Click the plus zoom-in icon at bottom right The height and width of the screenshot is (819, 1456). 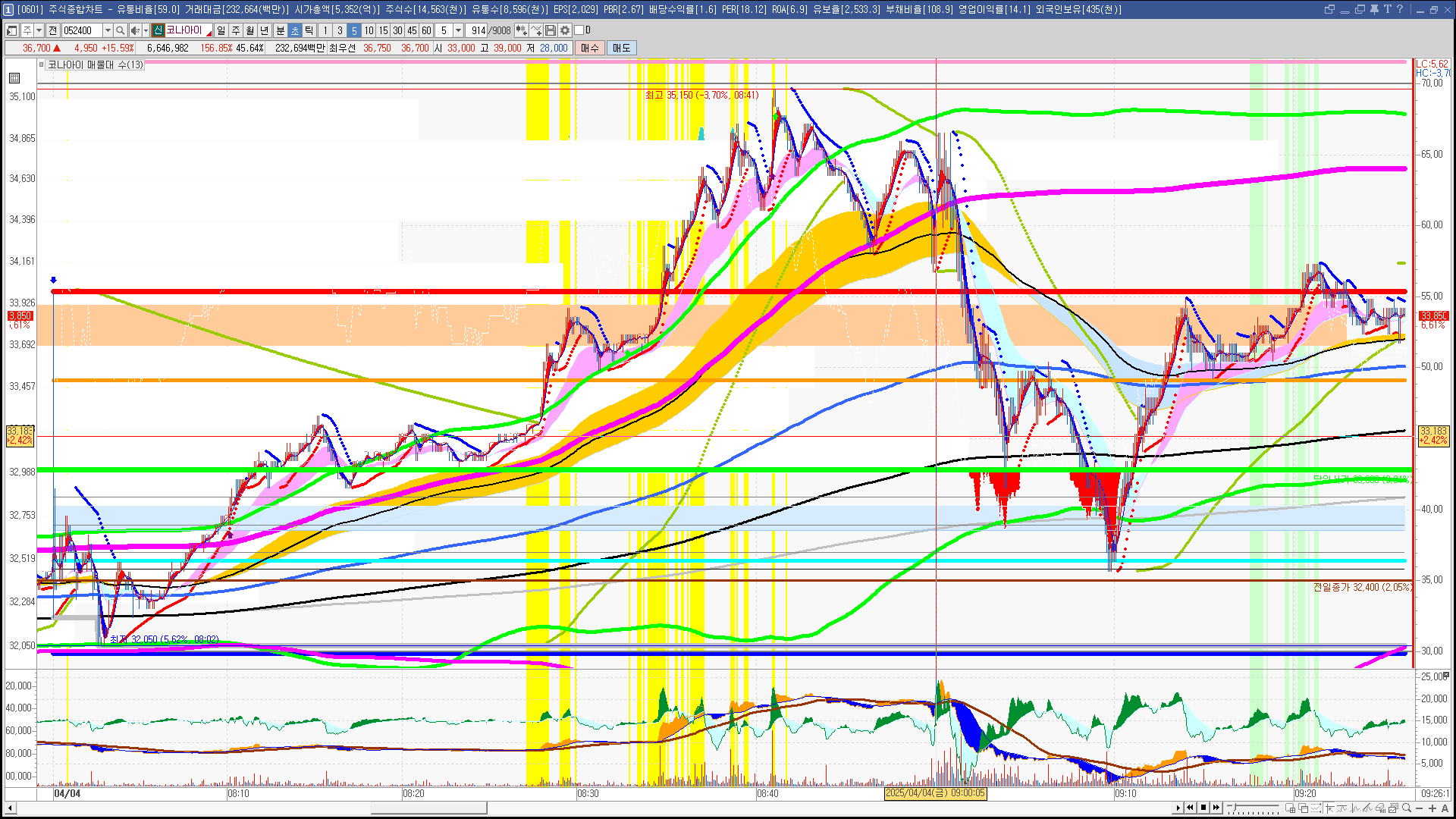pyautogui.click(x=1432, y=808)
